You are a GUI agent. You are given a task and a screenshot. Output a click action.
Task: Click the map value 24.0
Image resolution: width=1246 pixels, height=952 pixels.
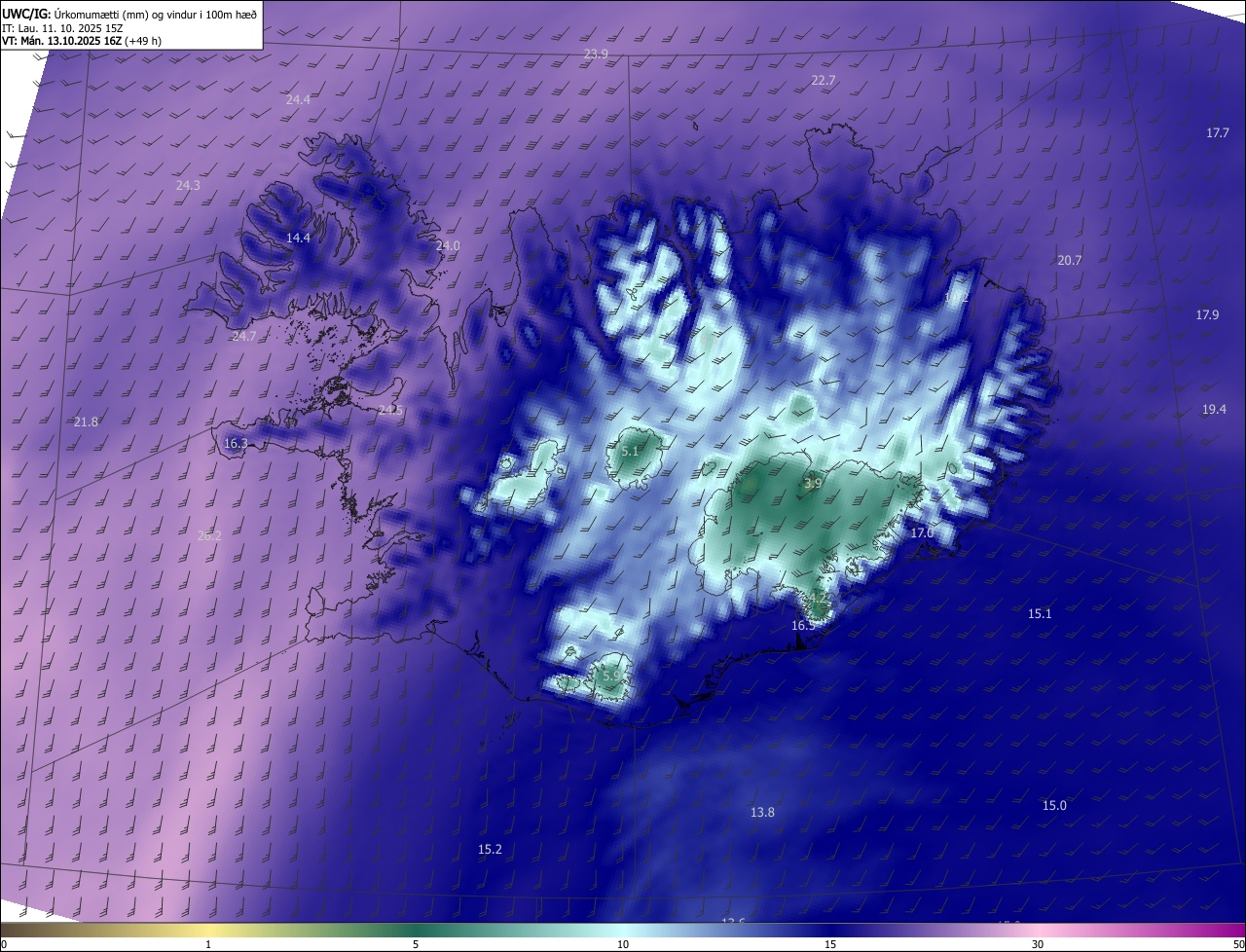tap(448, 246)
